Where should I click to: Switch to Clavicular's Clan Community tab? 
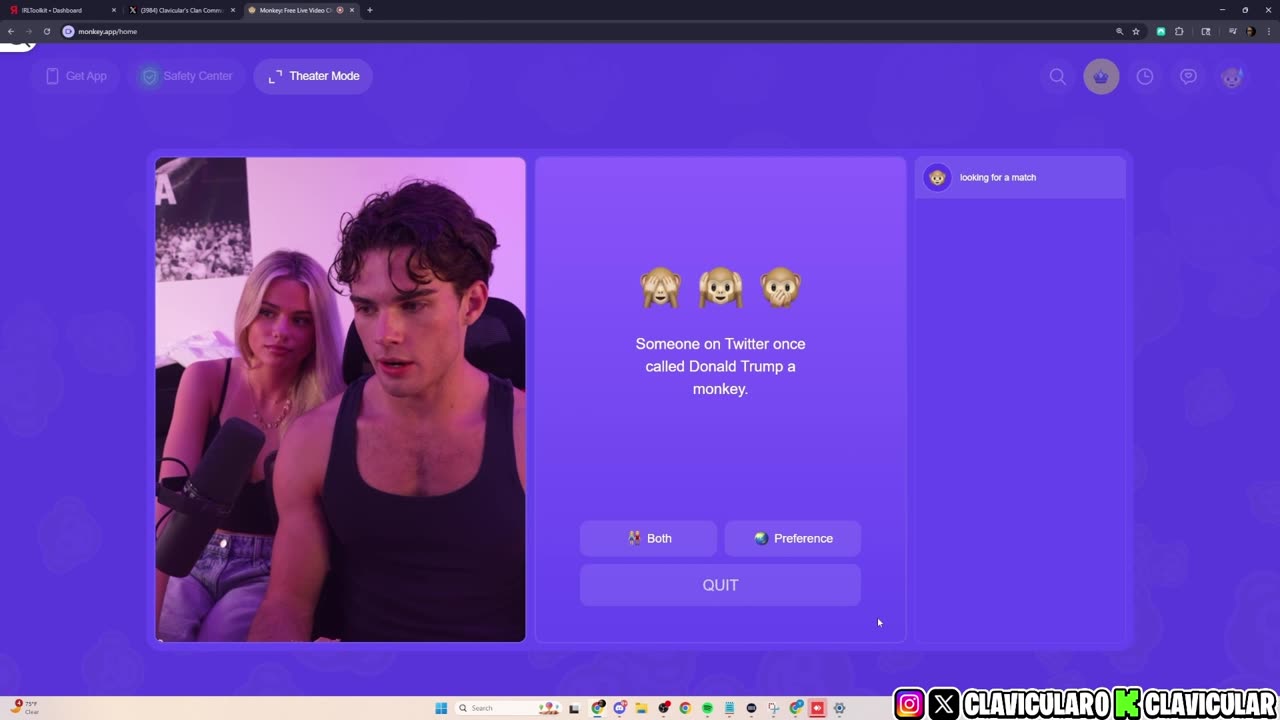click(181, 10)
